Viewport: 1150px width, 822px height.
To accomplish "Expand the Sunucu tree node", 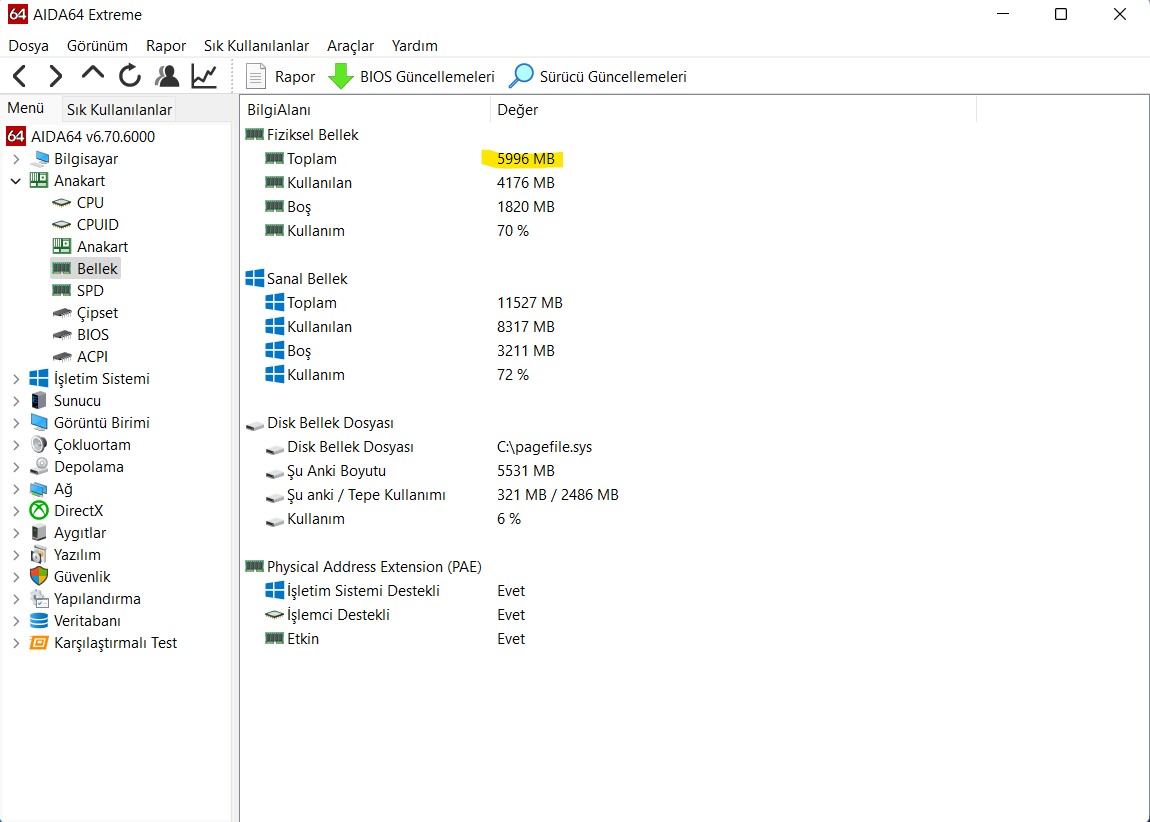I will (16, 400).
